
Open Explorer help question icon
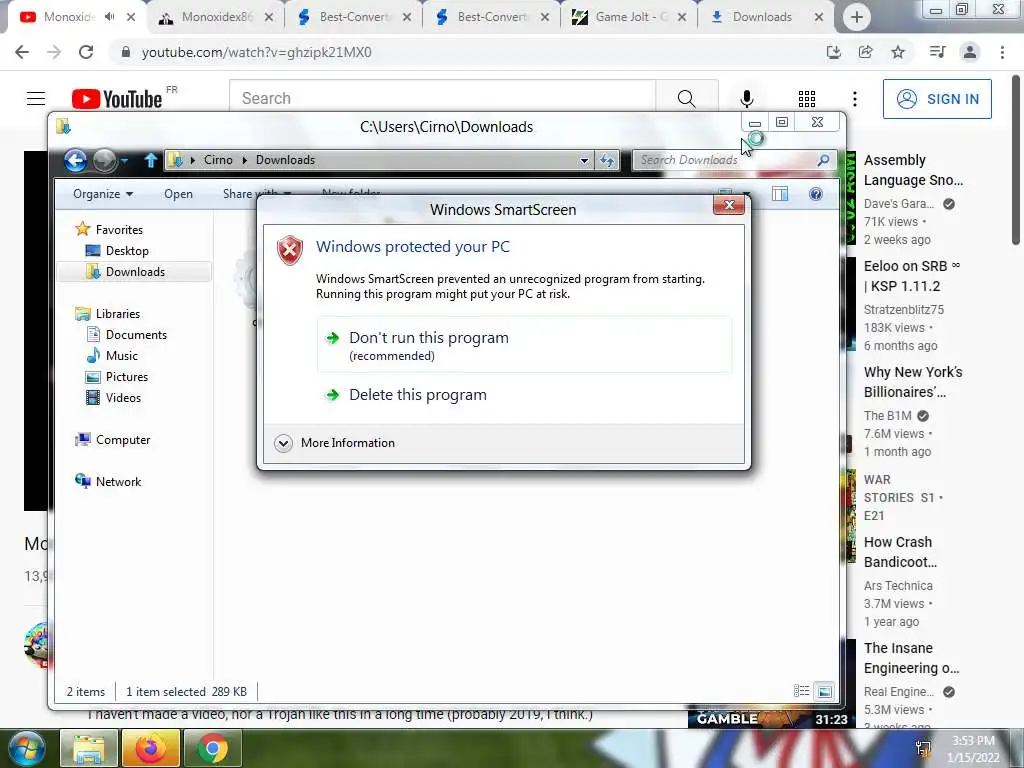816,194
